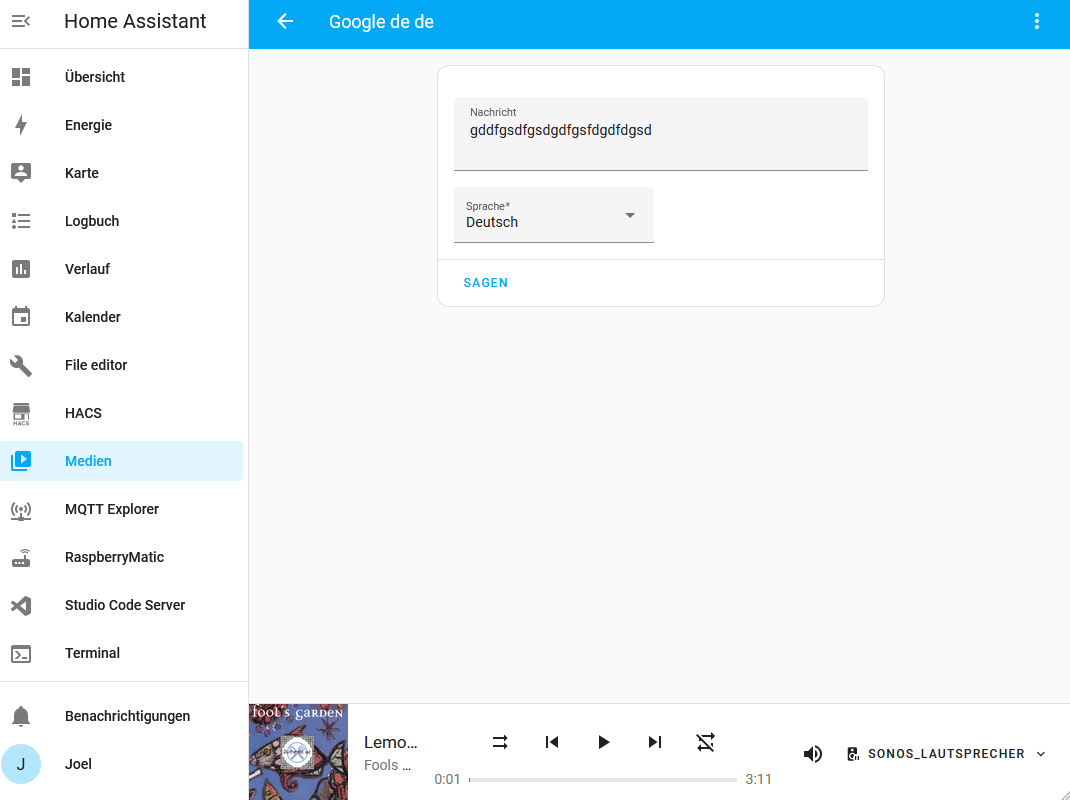This screenshot has height=800, width=1070.
Task: Mute via the volume speaker icon
Action: [813, 754]
